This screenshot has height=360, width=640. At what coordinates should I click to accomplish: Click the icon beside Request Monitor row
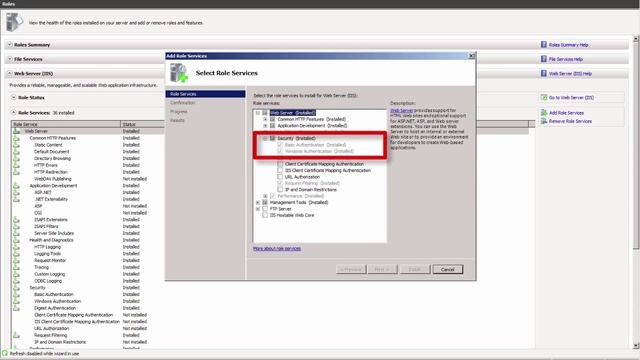click(16, 260)
